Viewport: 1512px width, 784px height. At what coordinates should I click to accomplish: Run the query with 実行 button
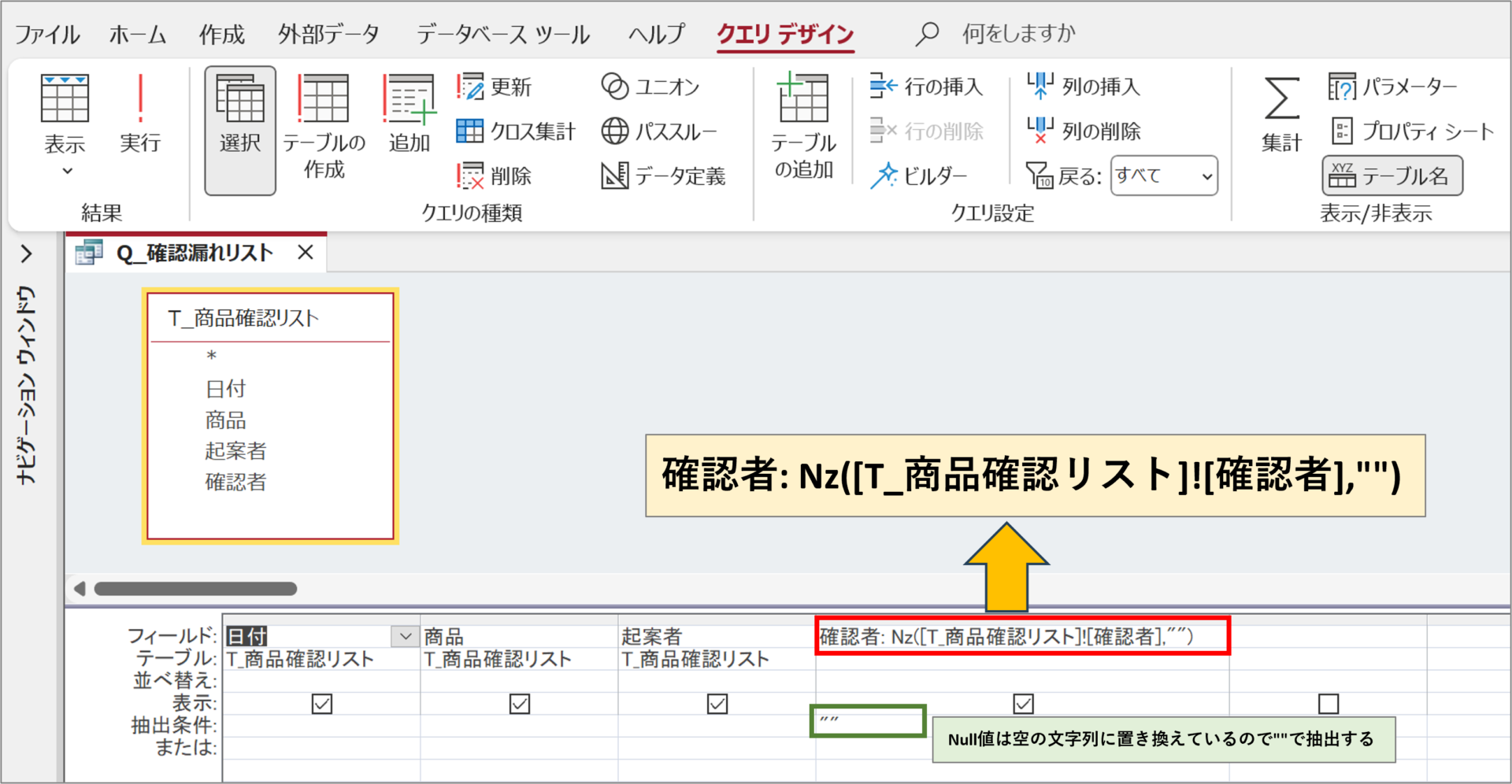coord(140,113)
